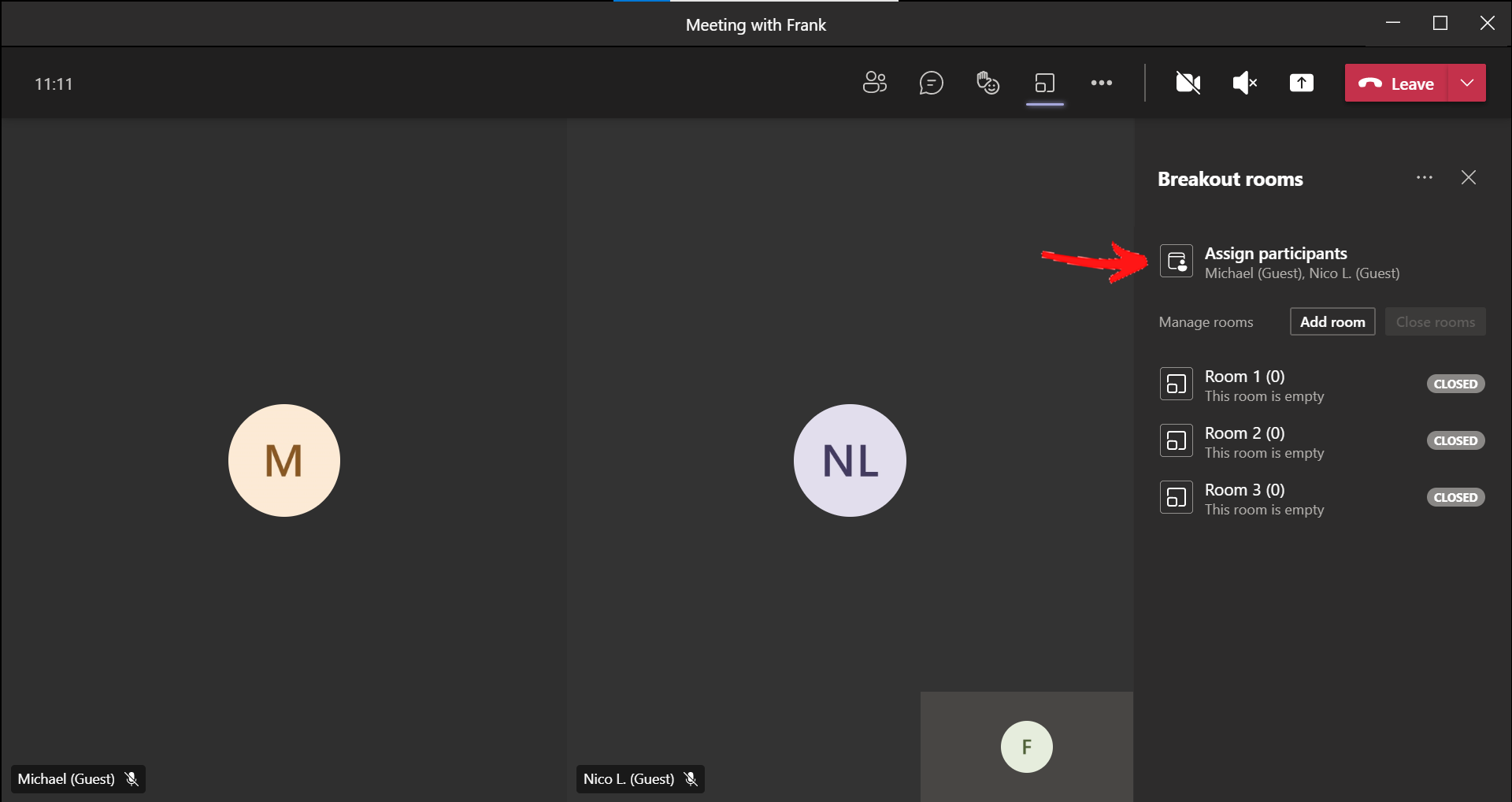Click the share content icon

coord(1301,83)
